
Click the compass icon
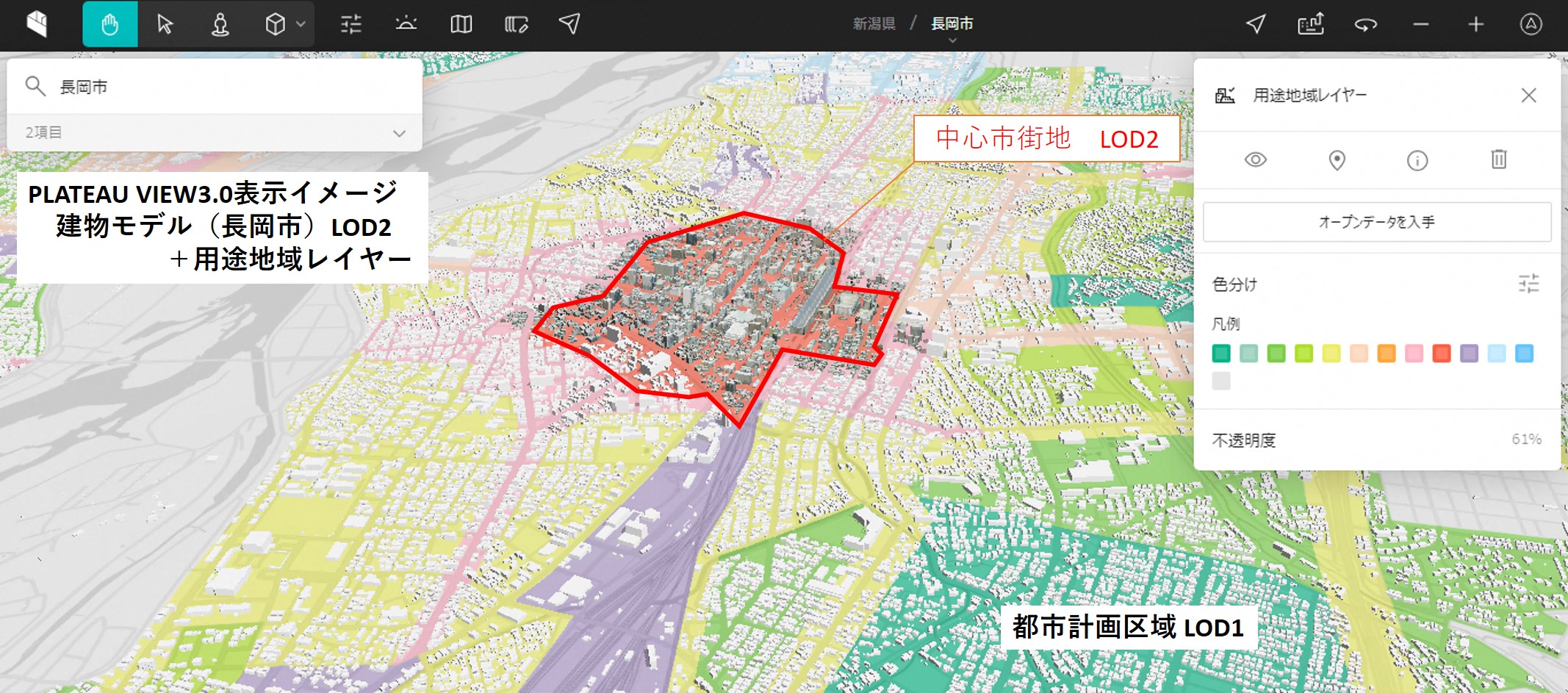(1531, 24)
